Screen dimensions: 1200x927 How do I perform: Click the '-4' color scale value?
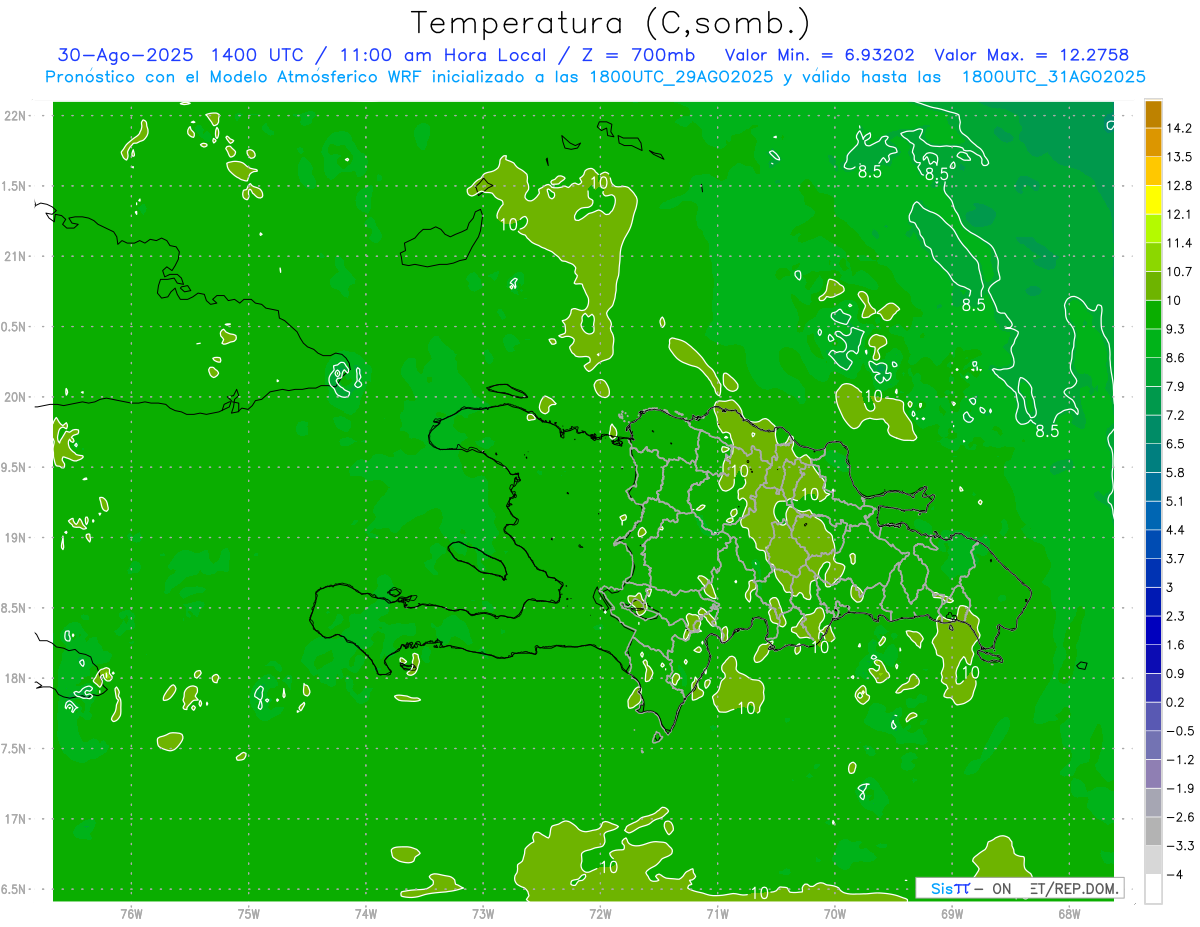tap(1174, 874)
